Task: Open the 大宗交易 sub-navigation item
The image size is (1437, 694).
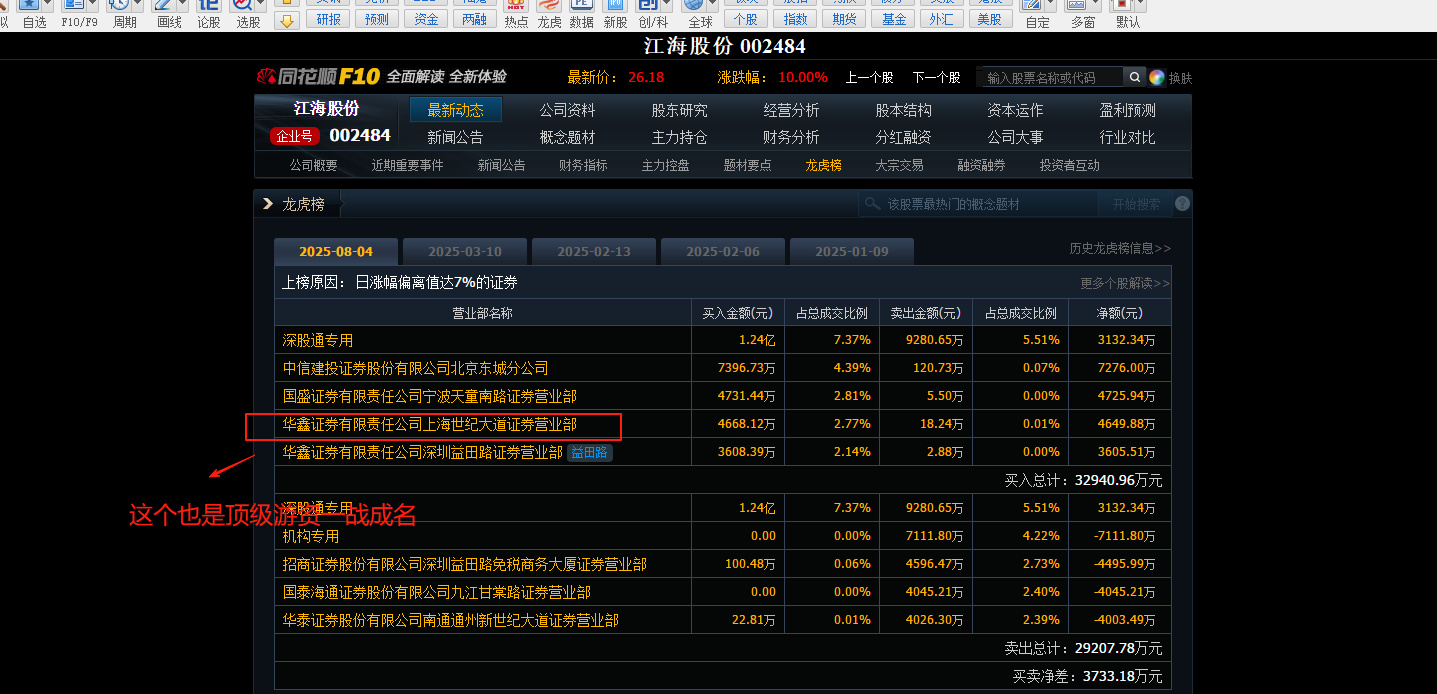Action: tap(899, 165)
